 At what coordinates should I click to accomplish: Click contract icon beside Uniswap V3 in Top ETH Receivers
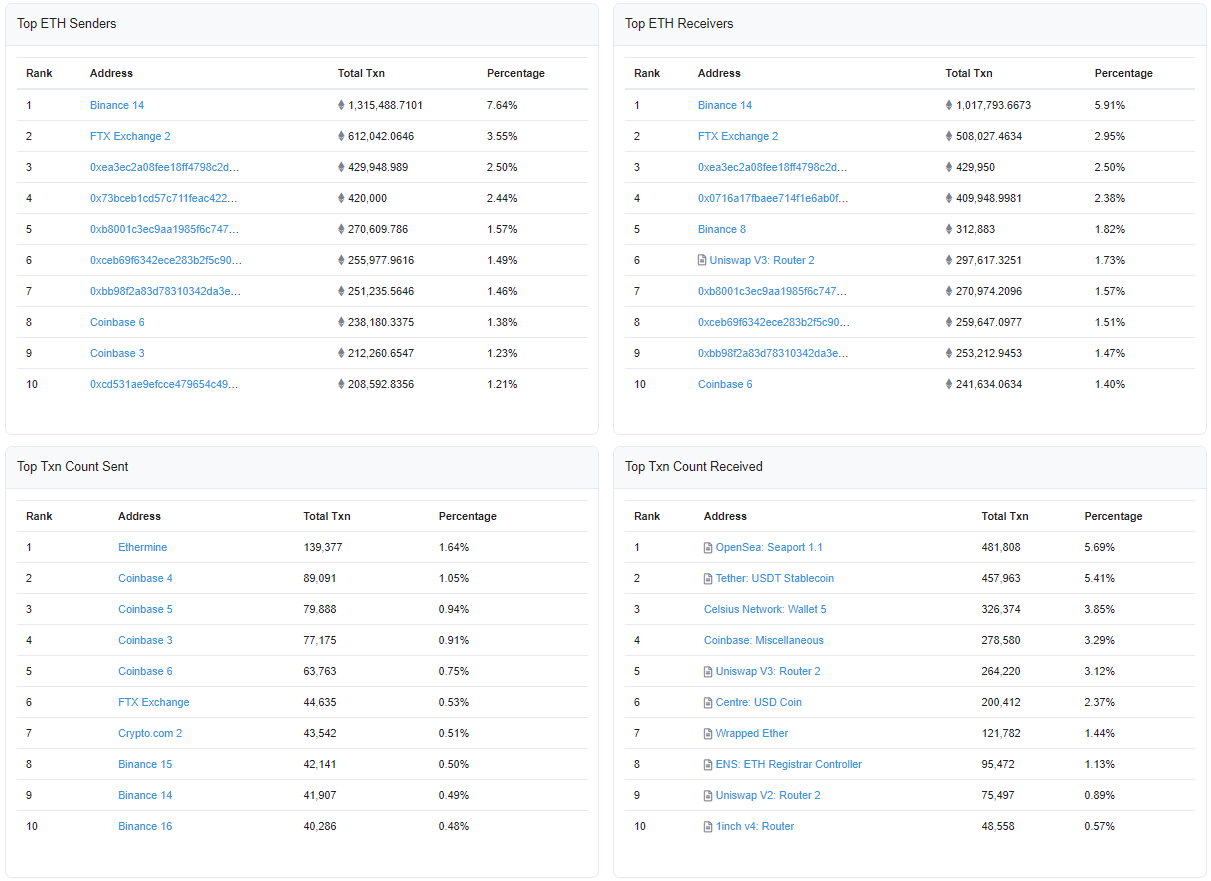coord(702,260)
